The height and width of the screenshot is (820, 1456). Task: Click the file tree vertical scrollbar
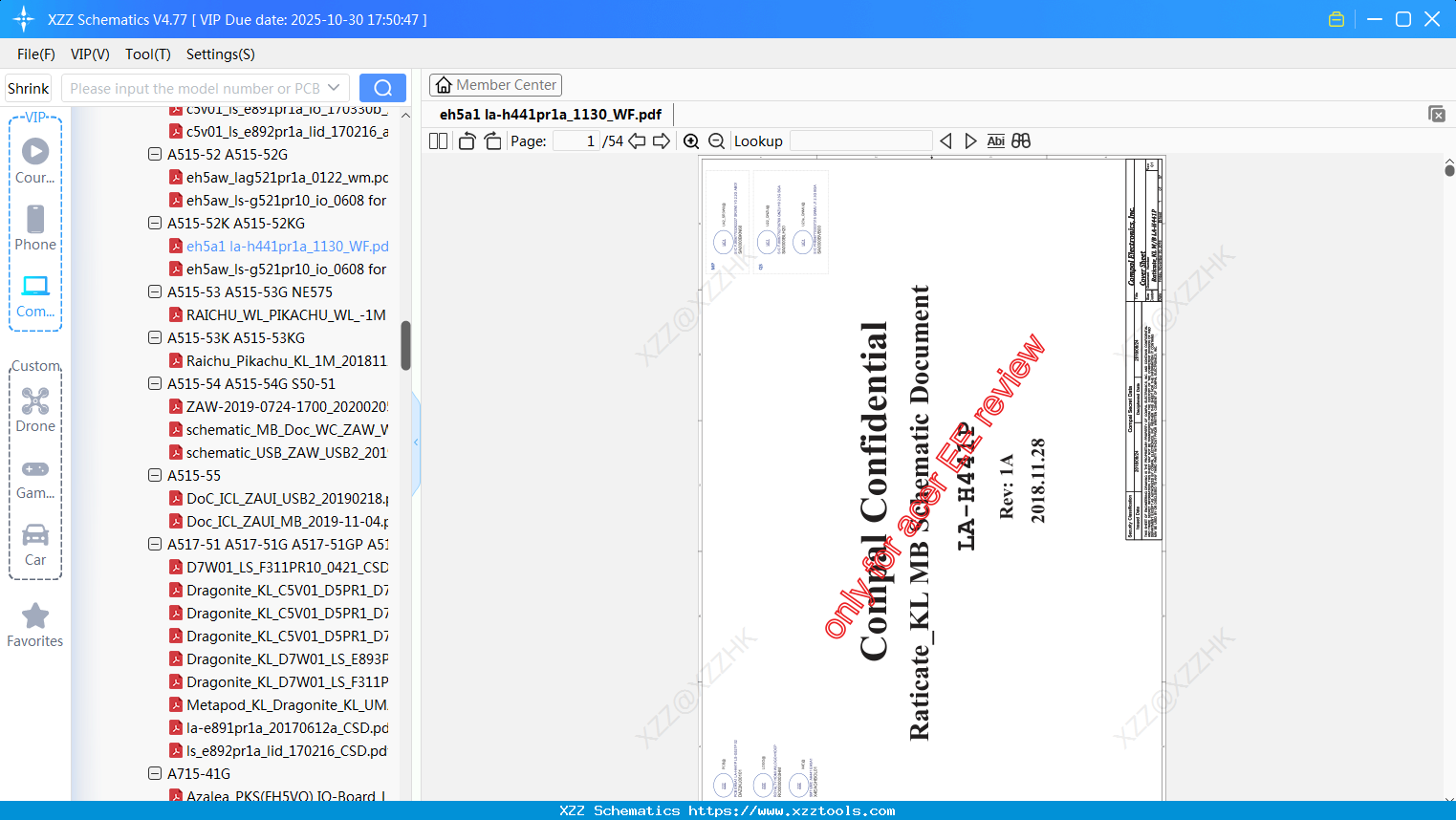point(405,345)
